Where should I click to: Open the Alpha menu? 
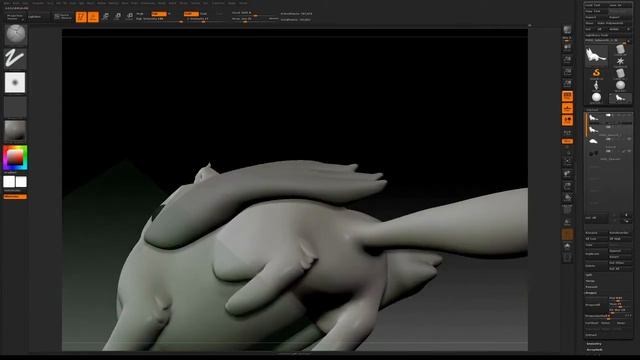click(7, 3)
